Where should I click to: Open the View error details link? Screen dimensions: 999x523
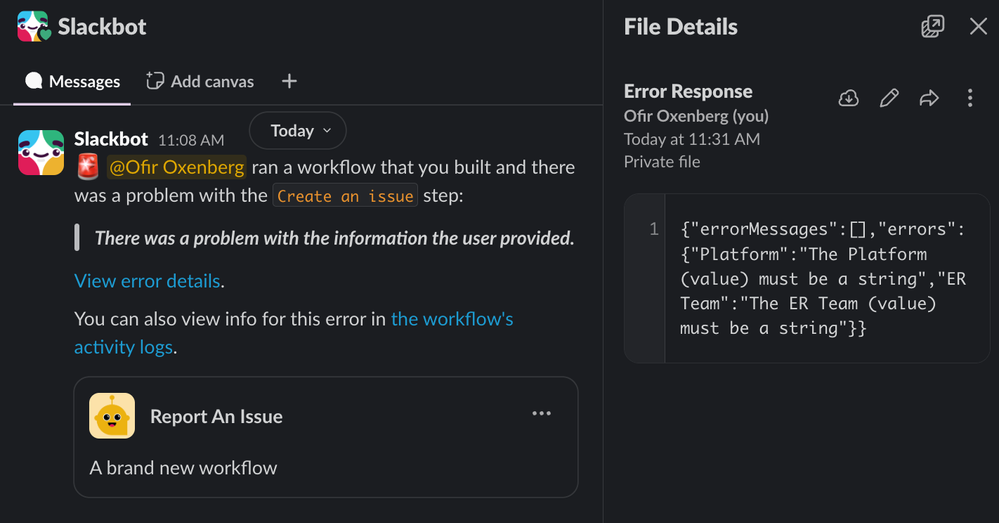pos(147,281)
